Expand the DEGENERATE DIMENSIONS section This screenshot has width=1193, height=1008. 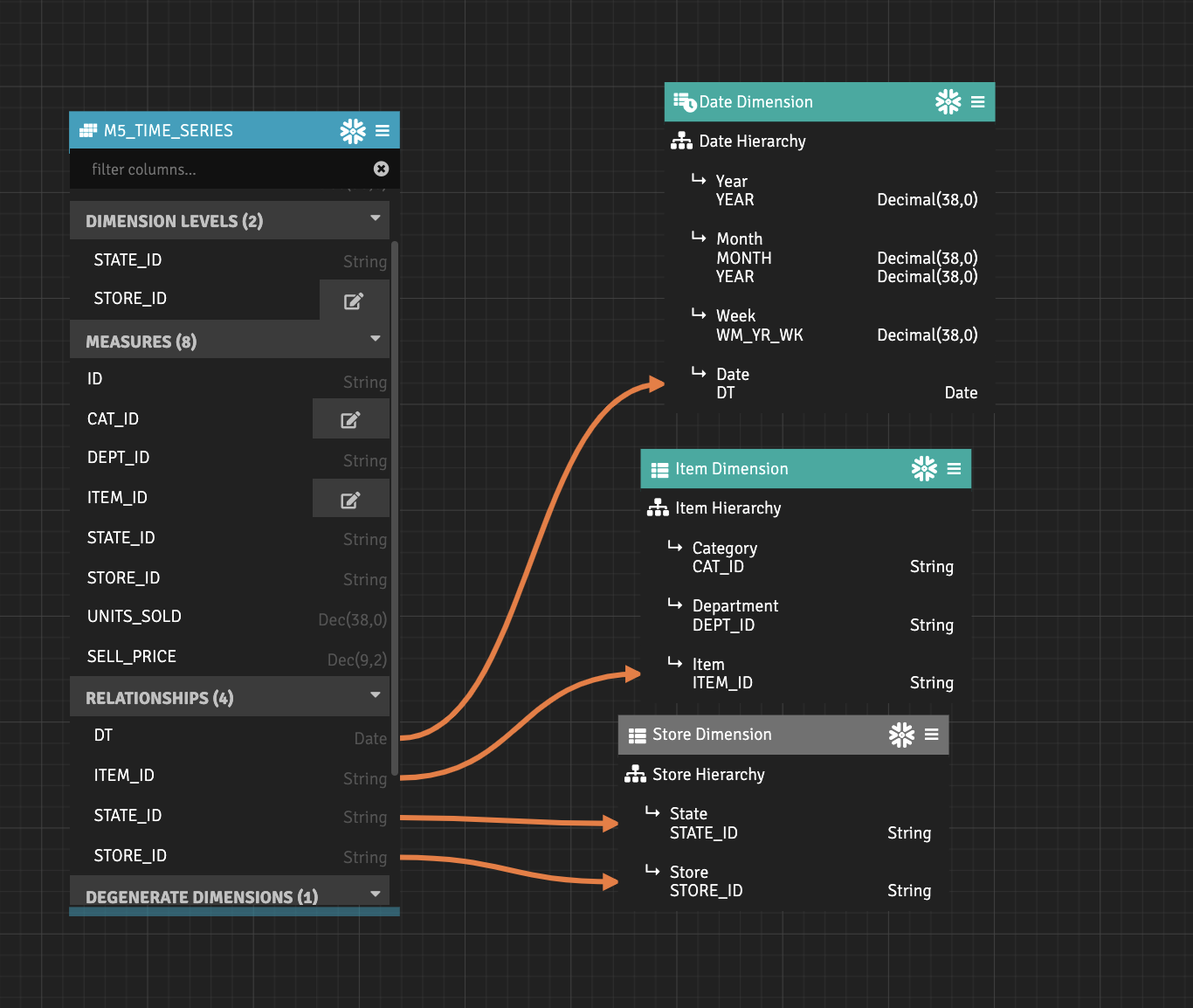point(376,893)
